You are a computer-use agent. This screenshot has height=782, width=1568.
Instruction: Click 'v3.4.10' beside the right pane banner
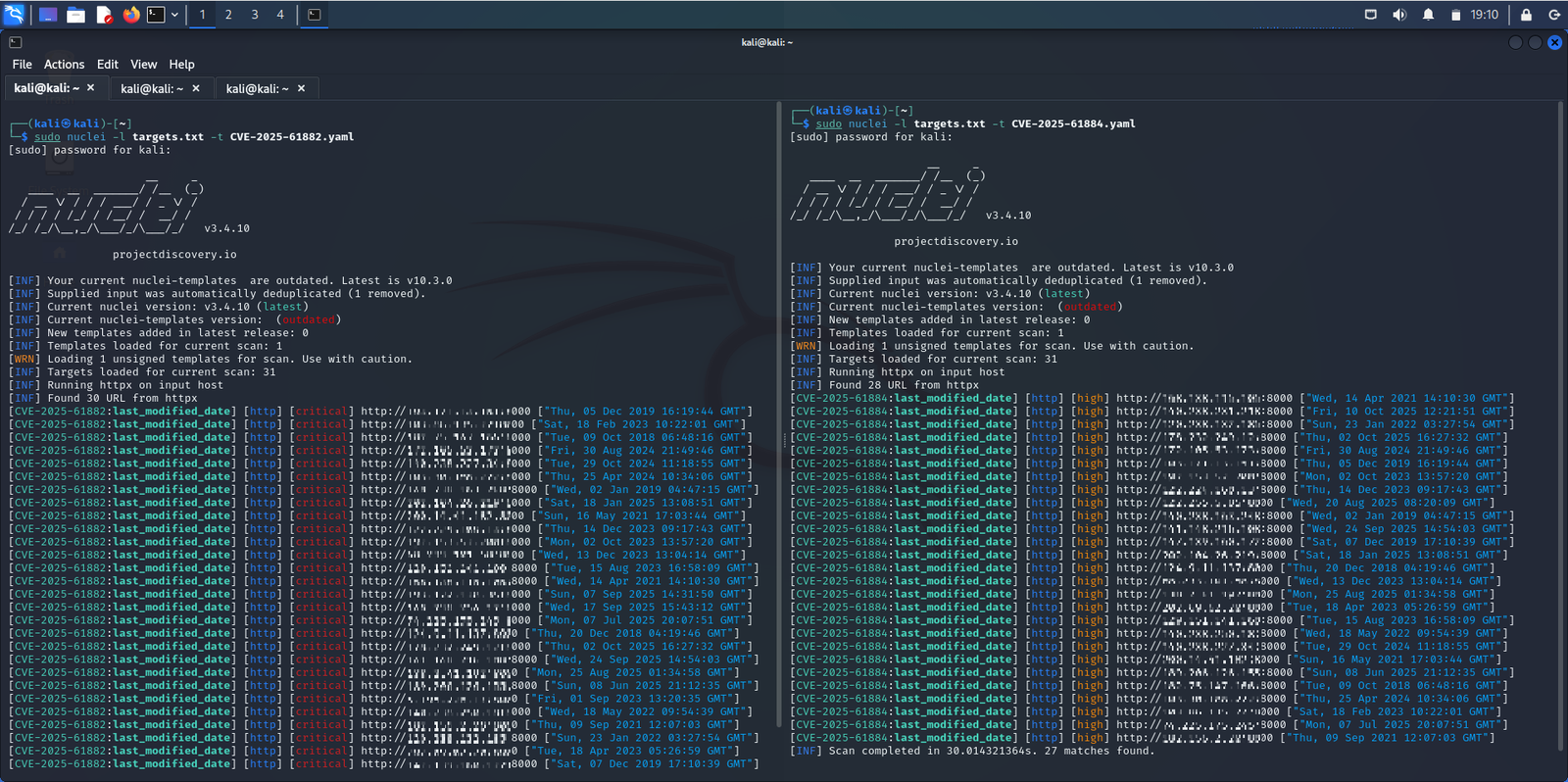click(1008, 216)
